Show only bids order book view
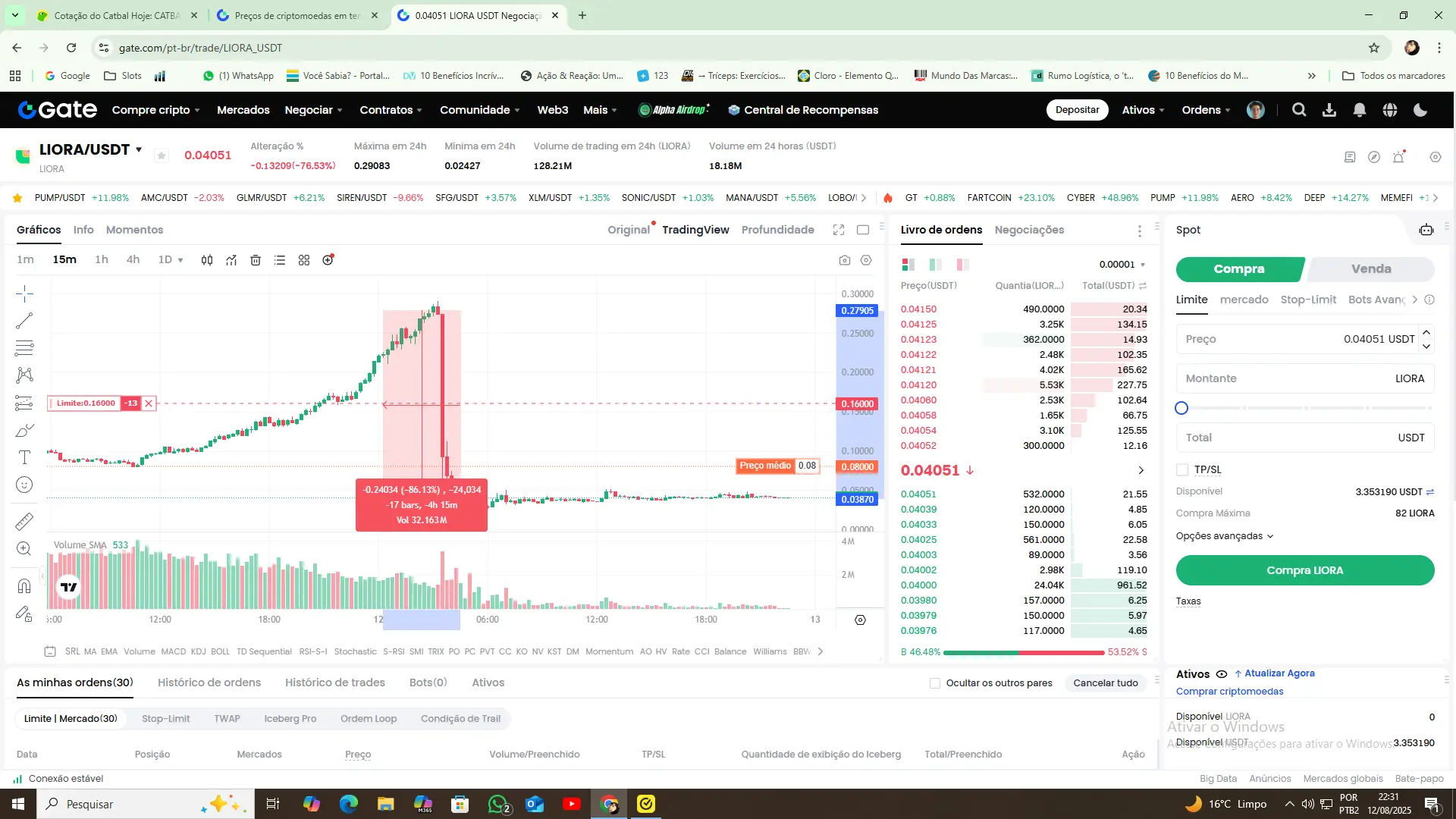The width and height of the screenshot is (1456, 819). coord(936,265)
